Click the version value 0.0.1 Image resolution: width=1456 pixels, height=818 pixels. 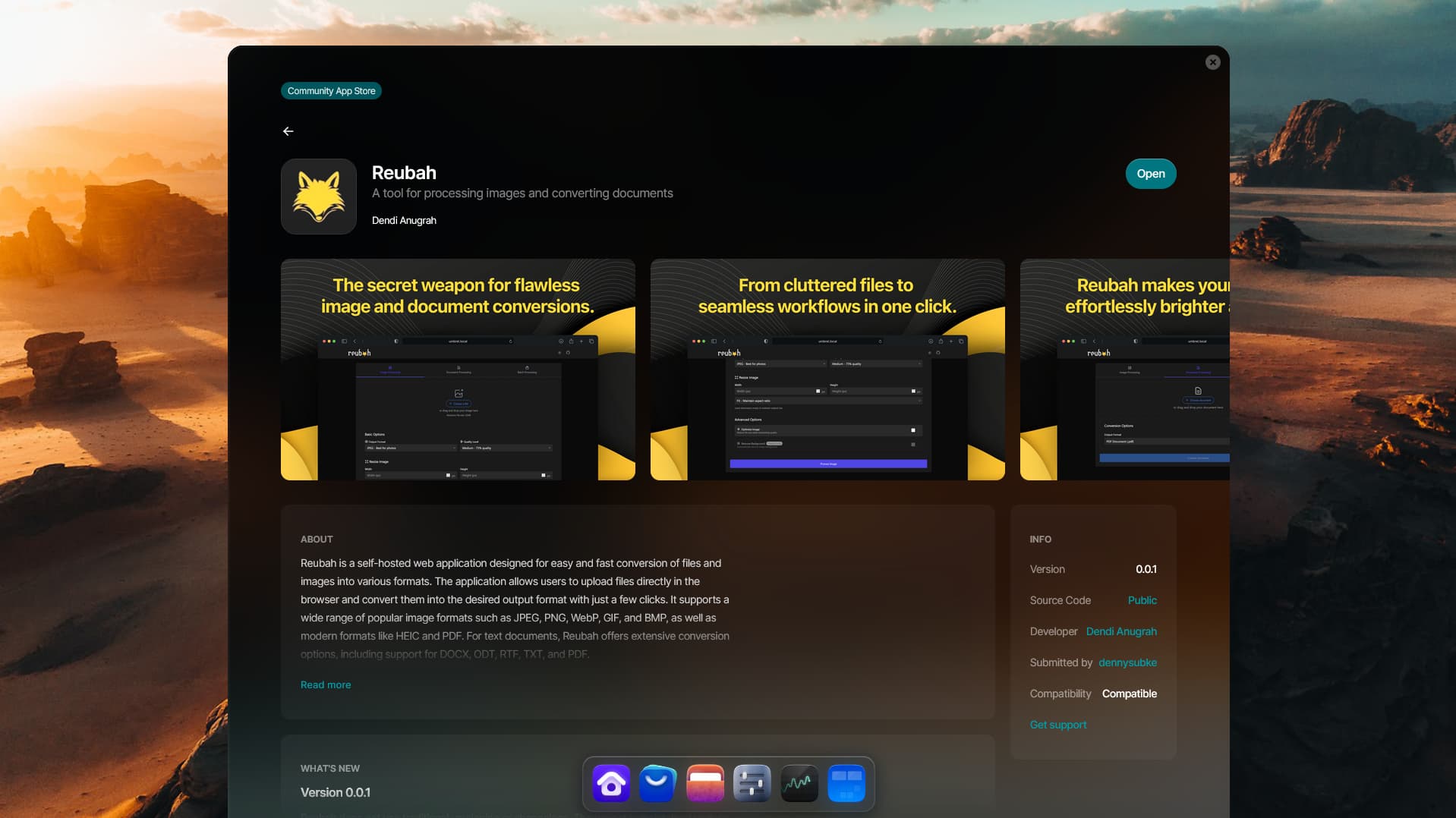tap(1146, 569)
